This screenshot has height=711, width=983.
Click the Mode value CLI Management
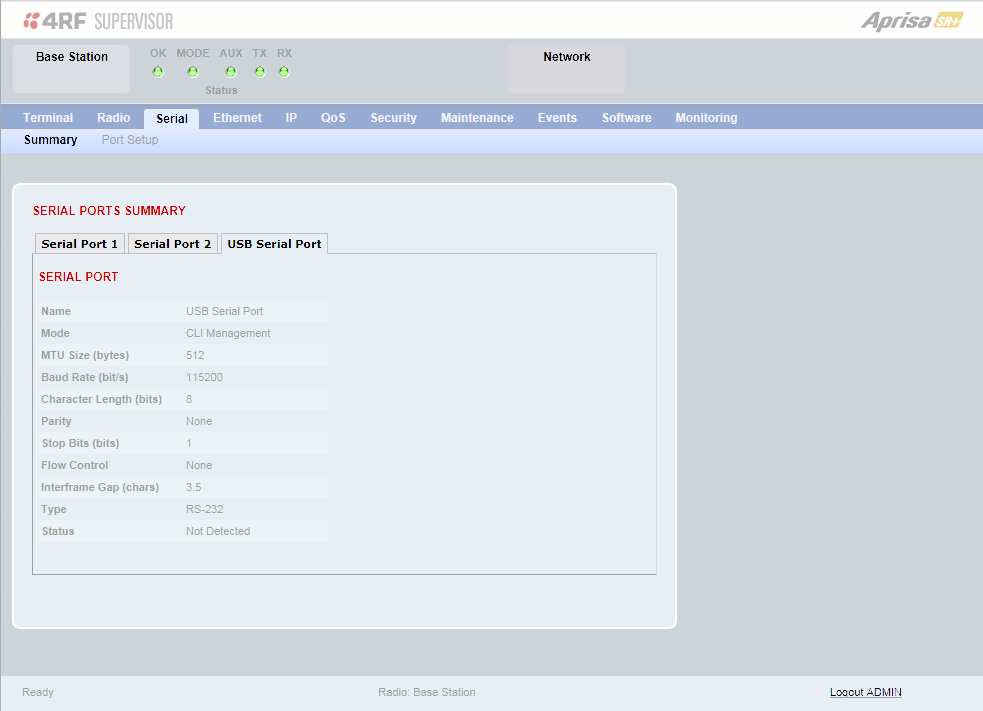[228, 334]
